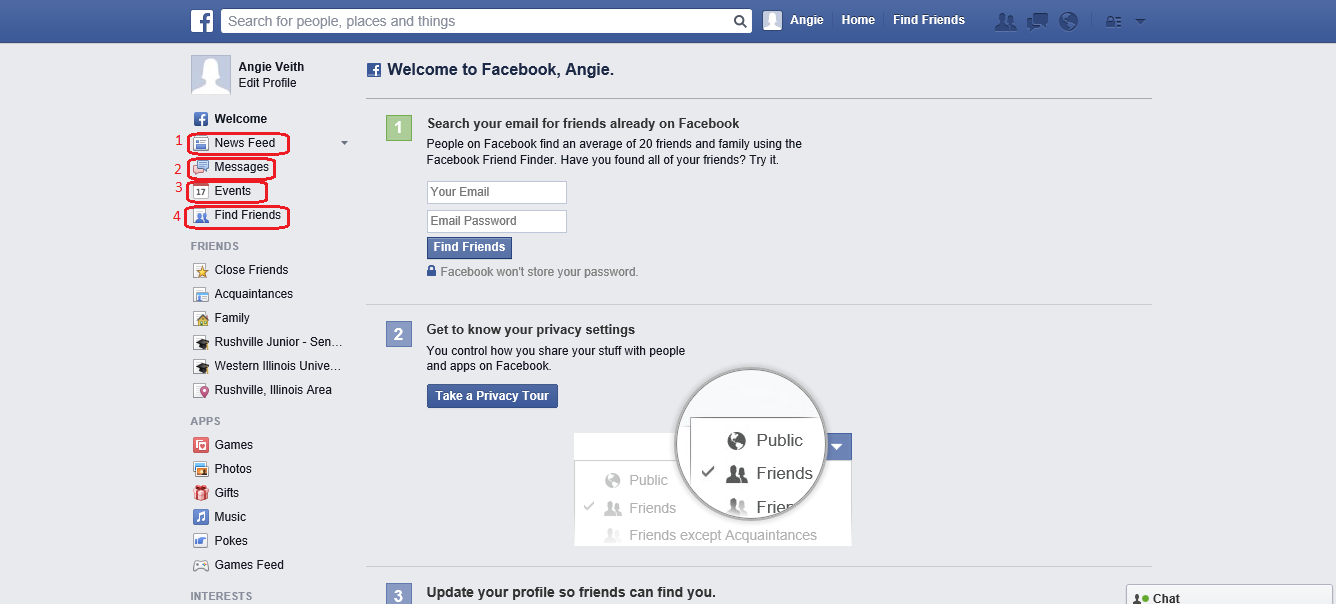Image resolution: width=1336 pixels, height=604 pixels.
Task: Open Angie profile link in top bar
Action: click(807, 20)
